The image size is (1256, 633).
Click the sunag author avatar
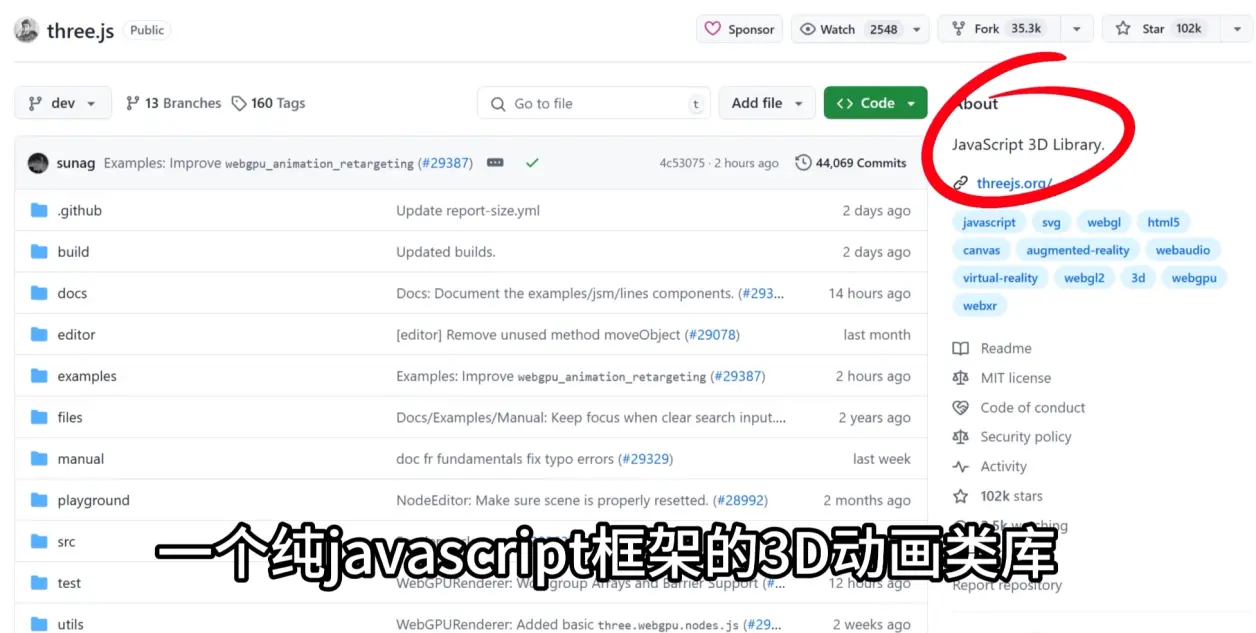tap(38, 163)
